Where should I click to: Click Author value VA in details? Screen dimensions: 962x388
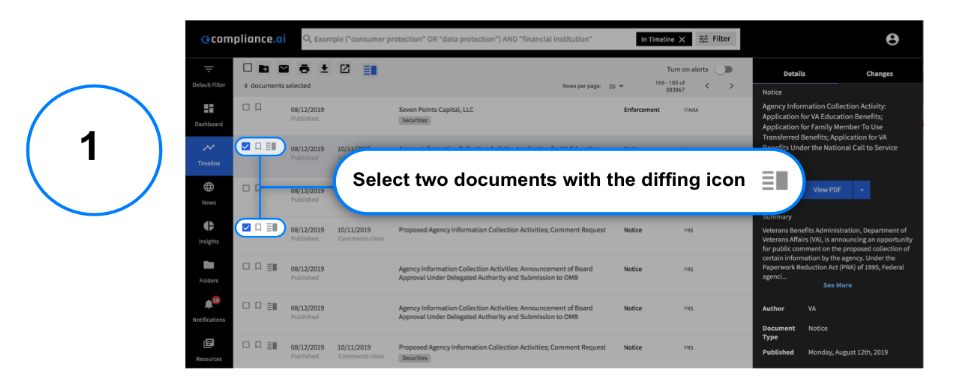pyautogui.click(x=812, y=309)
